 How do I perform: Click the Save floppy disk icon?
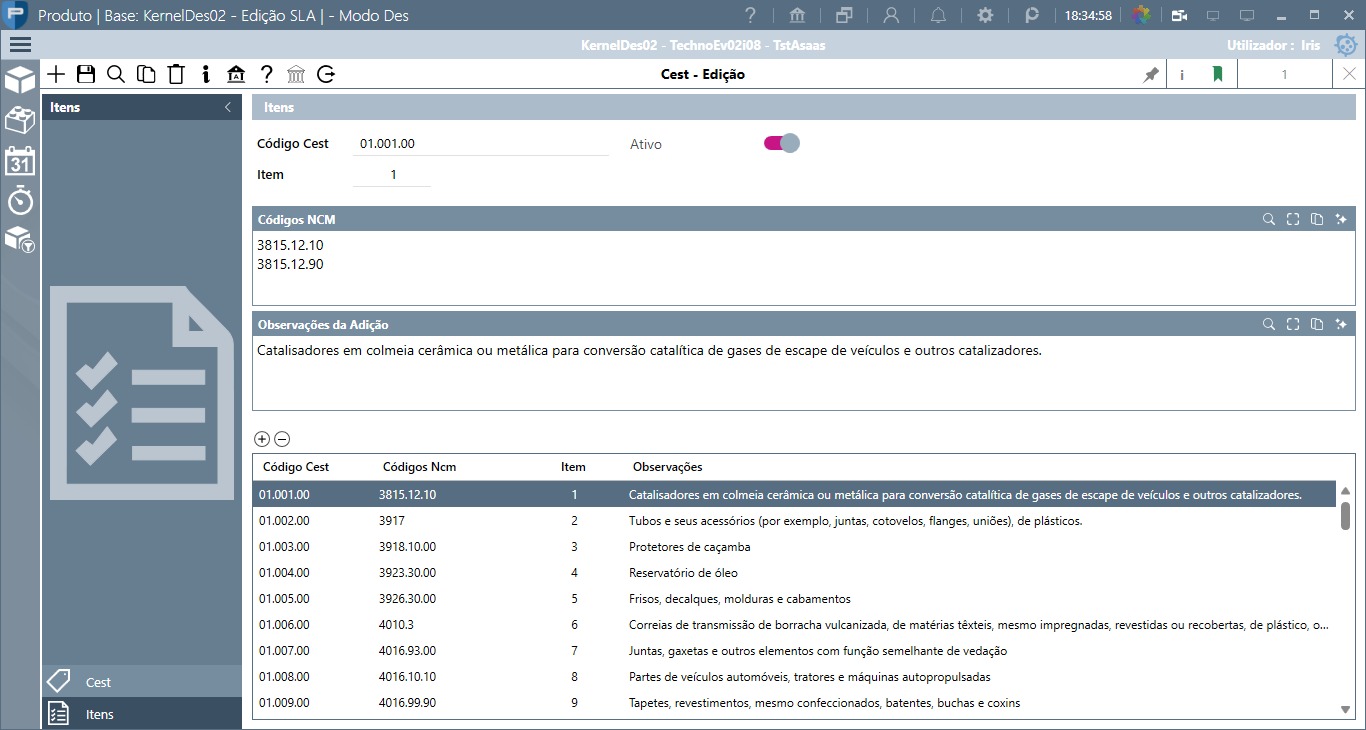click(x=86, y=74)
